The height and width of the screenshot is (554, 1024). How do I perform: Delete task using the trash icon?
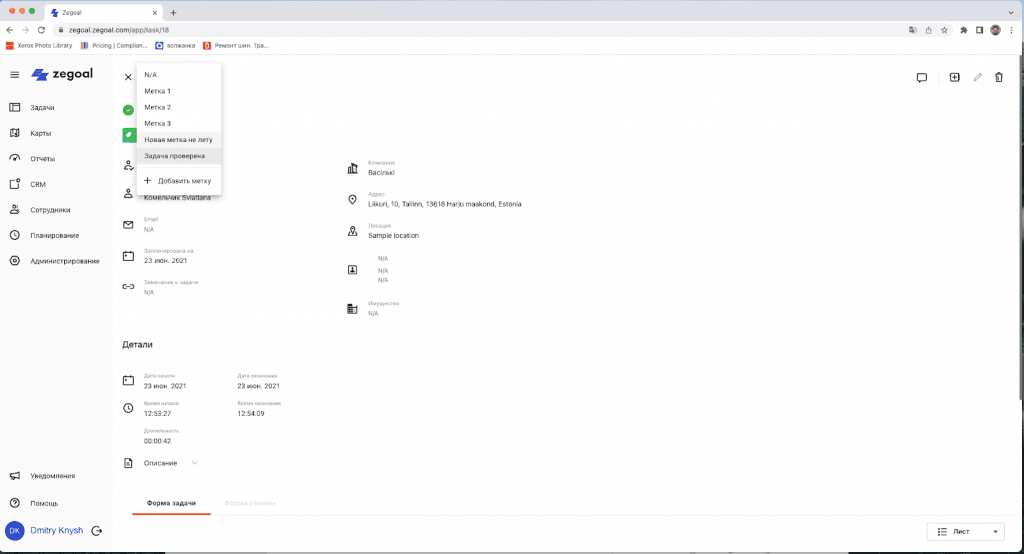[x=998, y=77]
